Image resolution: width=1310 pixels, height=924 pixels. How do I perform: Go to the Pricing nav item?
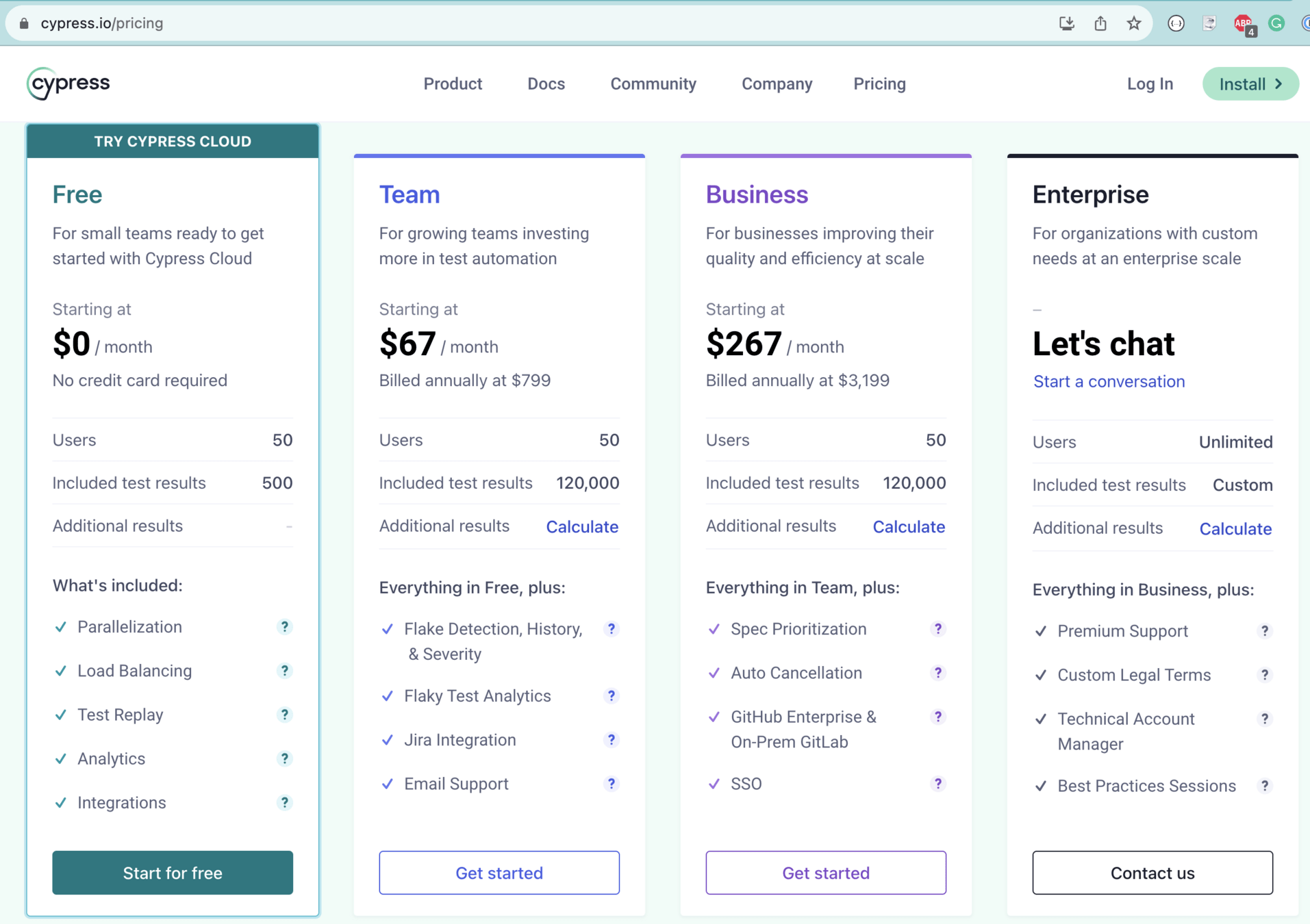tap(879, 84)
